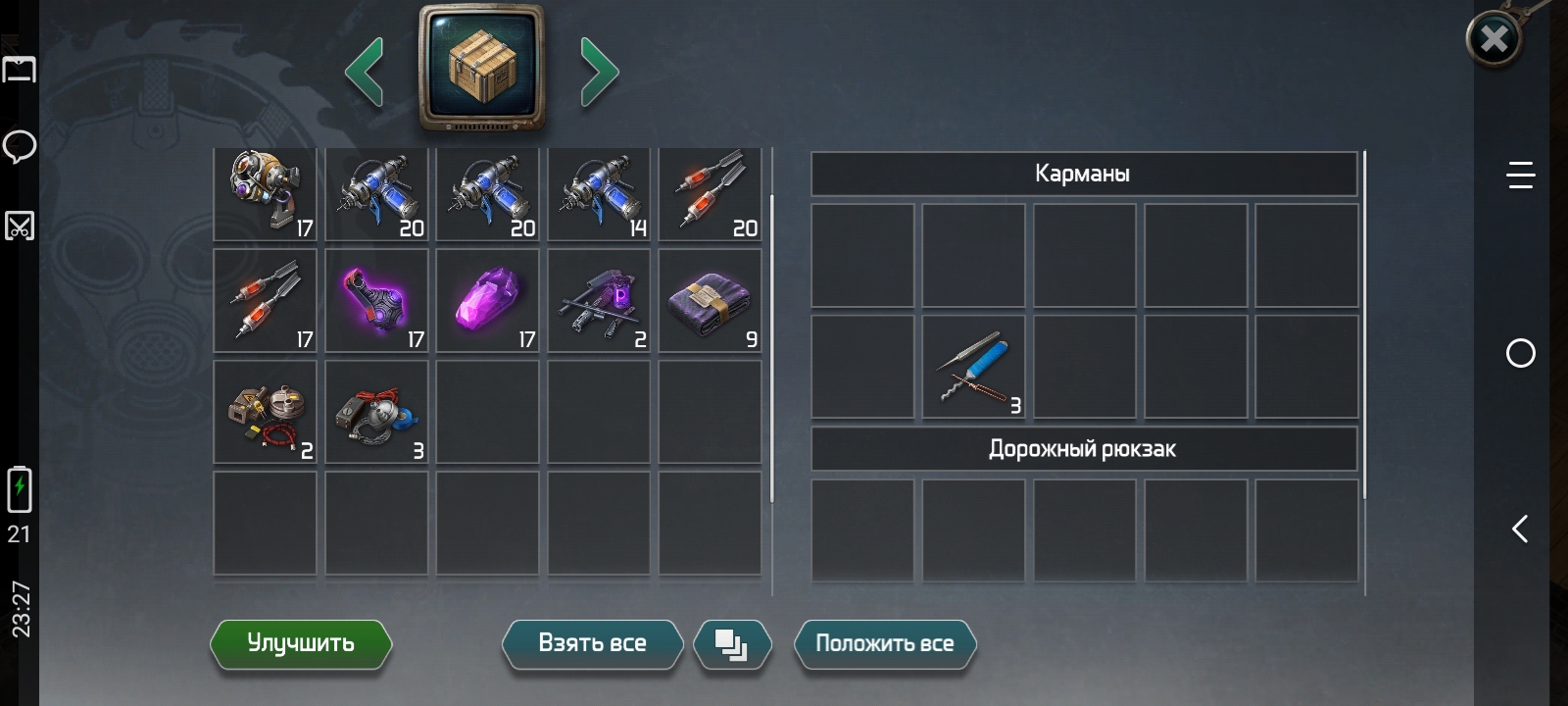Click the Улучшить upgrade button
Image resolution: width=1568 pixels, height=706 pixels.
coord(301,644)
